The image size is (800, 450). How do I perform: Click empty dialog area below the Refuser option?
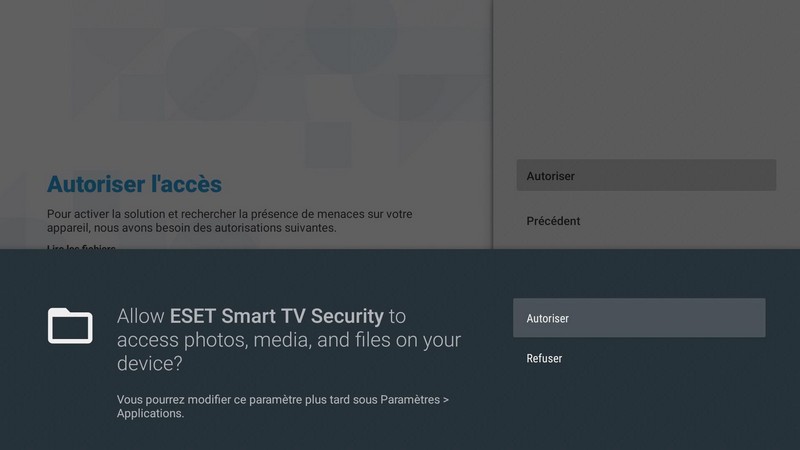pos(639,410)
